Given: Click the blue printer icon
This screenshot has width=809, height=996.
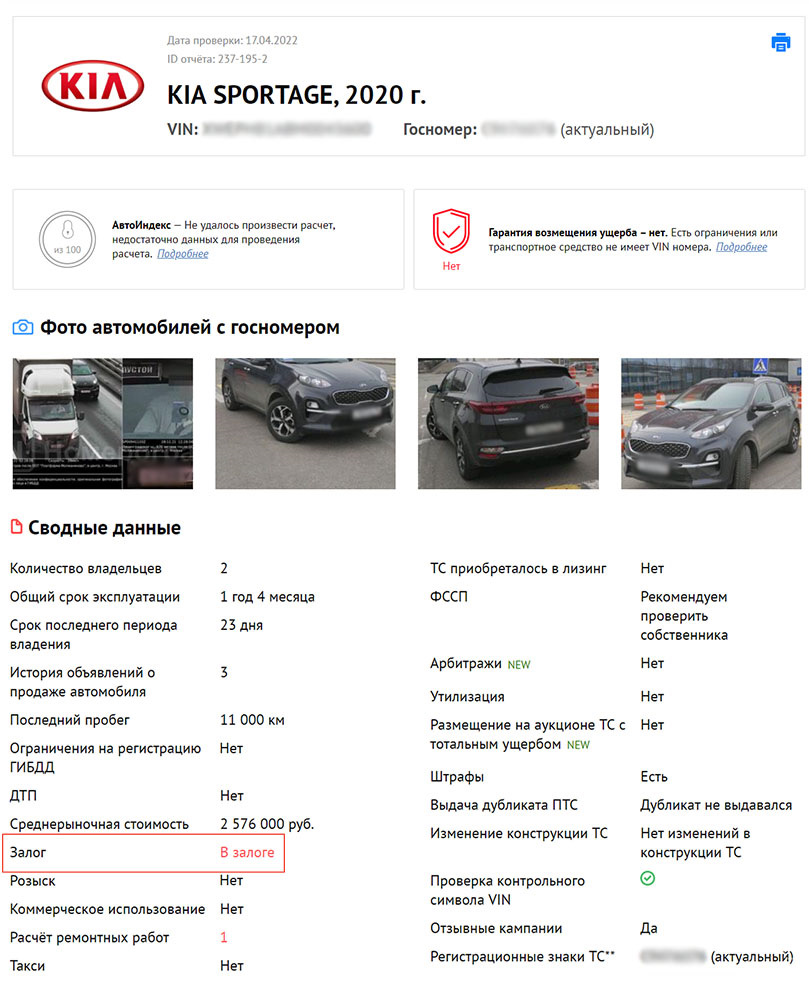Looking at the screenshot, I should point(780,43).
